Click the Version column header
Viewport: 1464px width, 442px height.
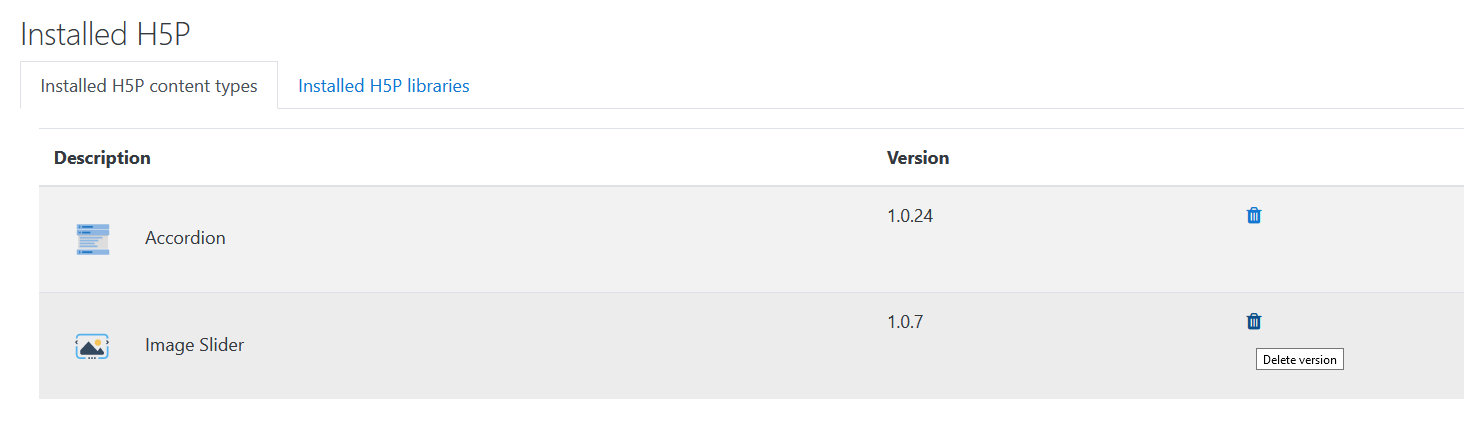(918, 158)
